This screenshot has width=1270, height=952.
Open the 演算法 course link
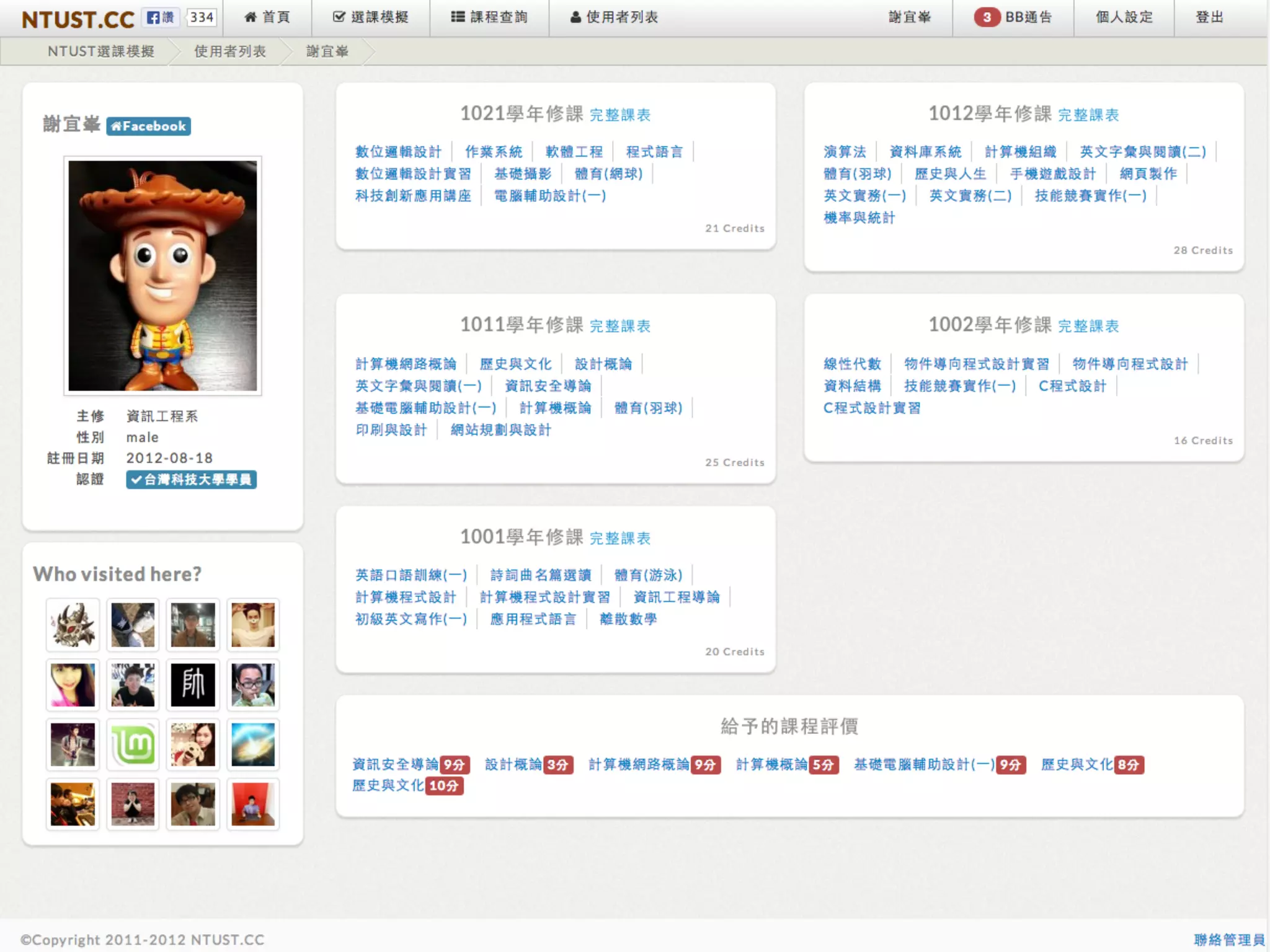(x=845, y=152)
